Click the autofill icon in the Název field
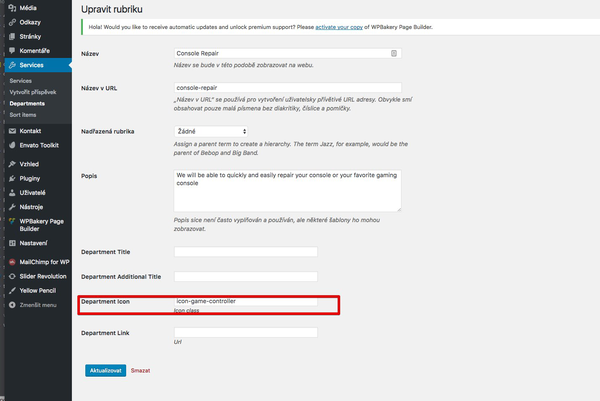 [394, 53]
